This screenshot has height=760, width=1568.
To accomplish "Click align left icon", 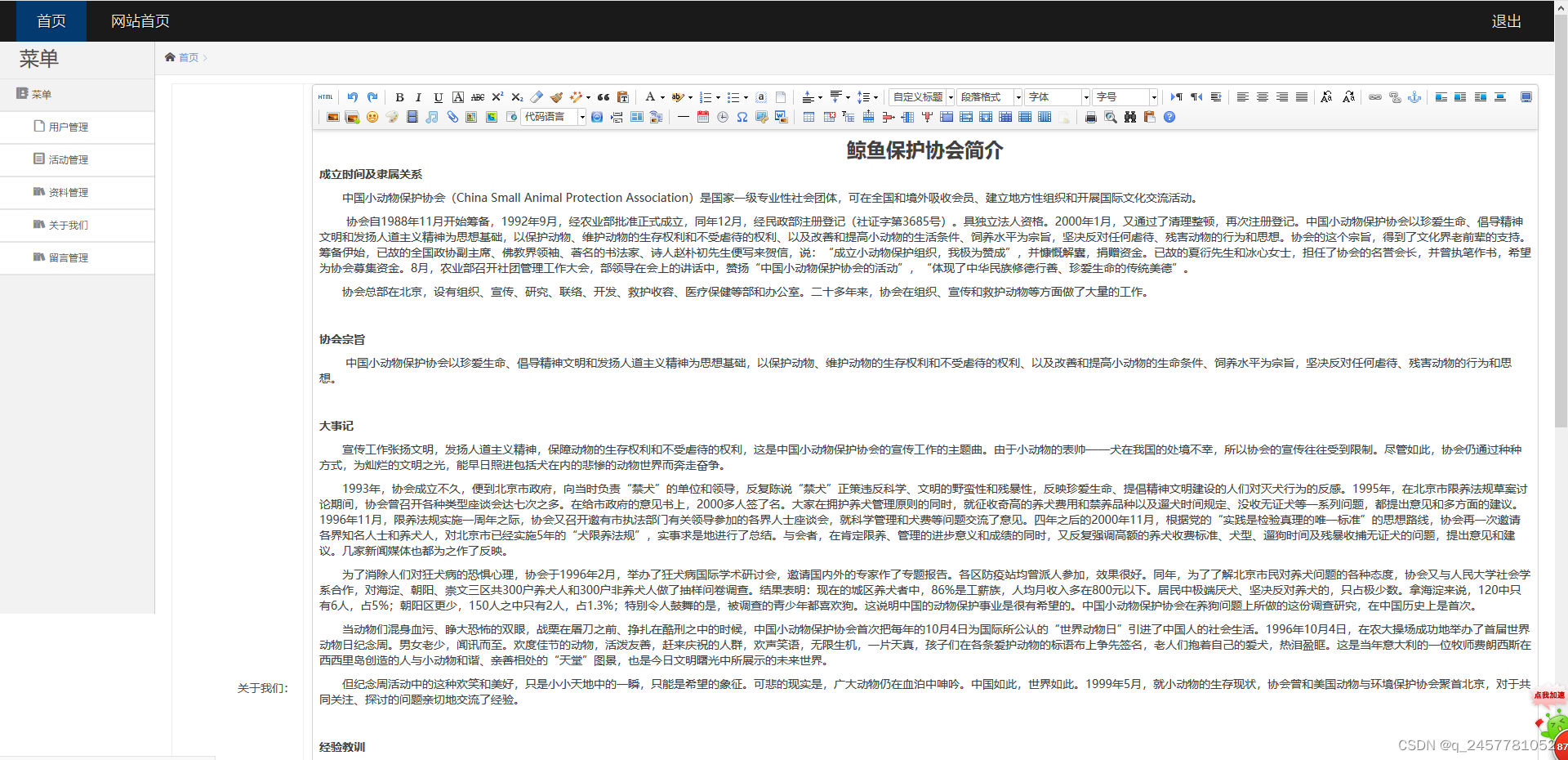I will pyautogui.click(x=1243, y=97).
